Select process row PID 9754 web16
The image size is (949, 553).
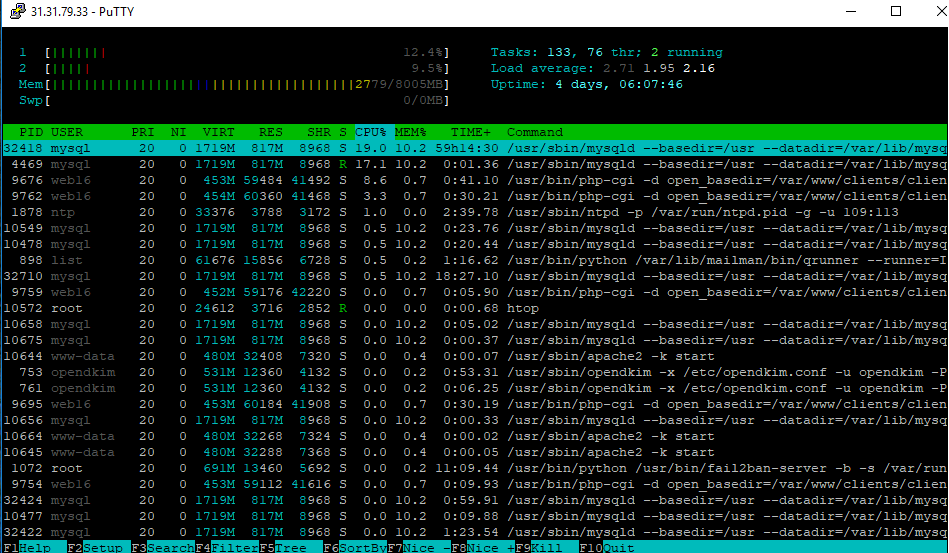coord(474,485)
